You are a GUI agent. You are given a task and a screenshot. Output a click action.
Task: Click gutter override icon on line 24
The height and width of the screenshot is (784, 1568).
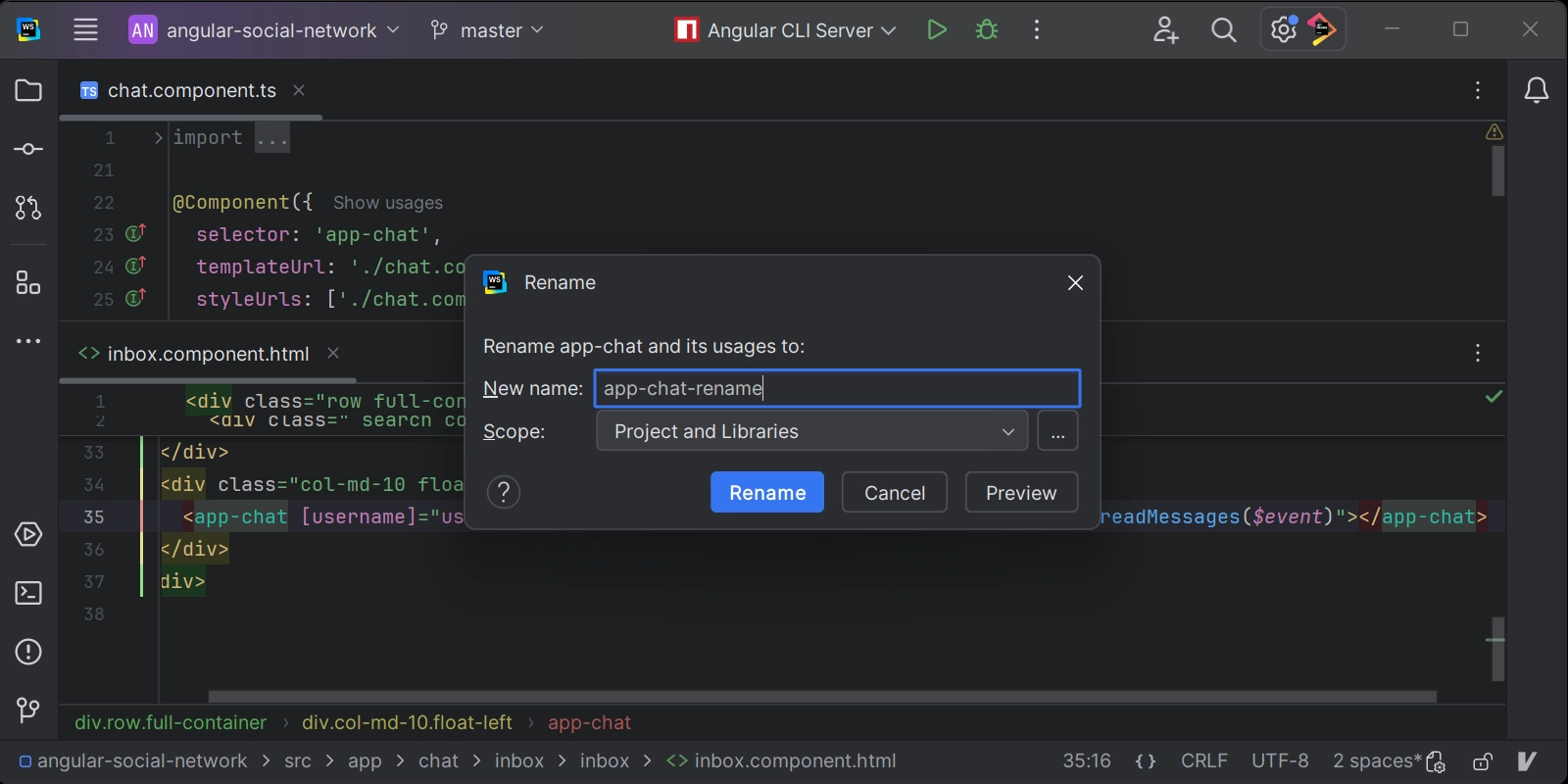135,266
